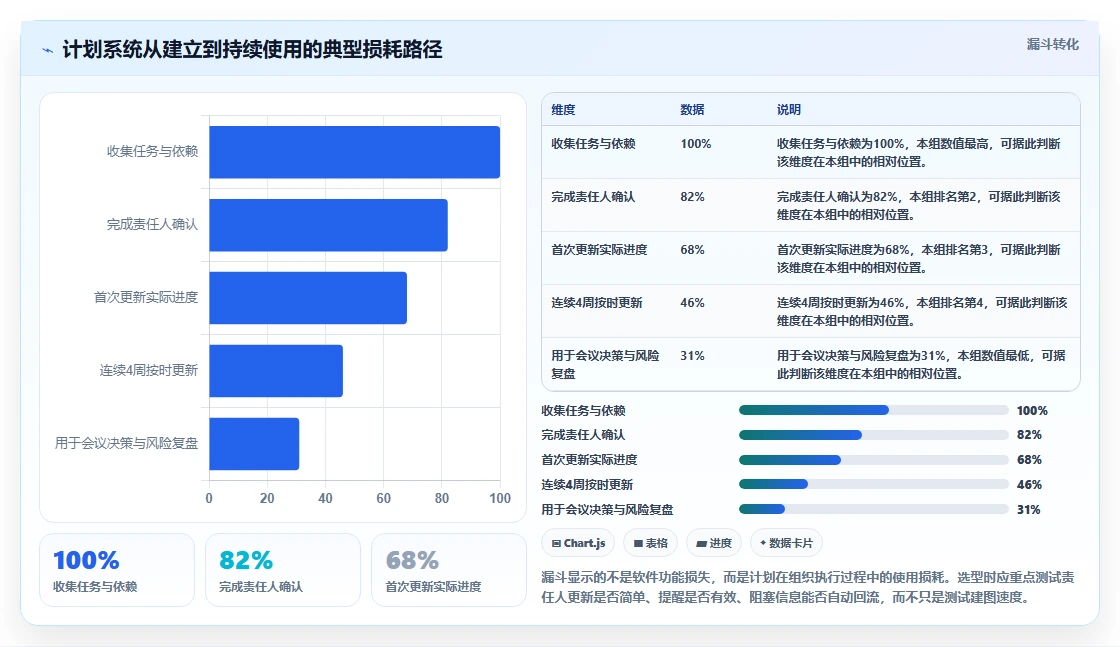Open the 68% 首次更新实际进度 data card
Viewport: 1120px width, 647px height.
point(449,571)
